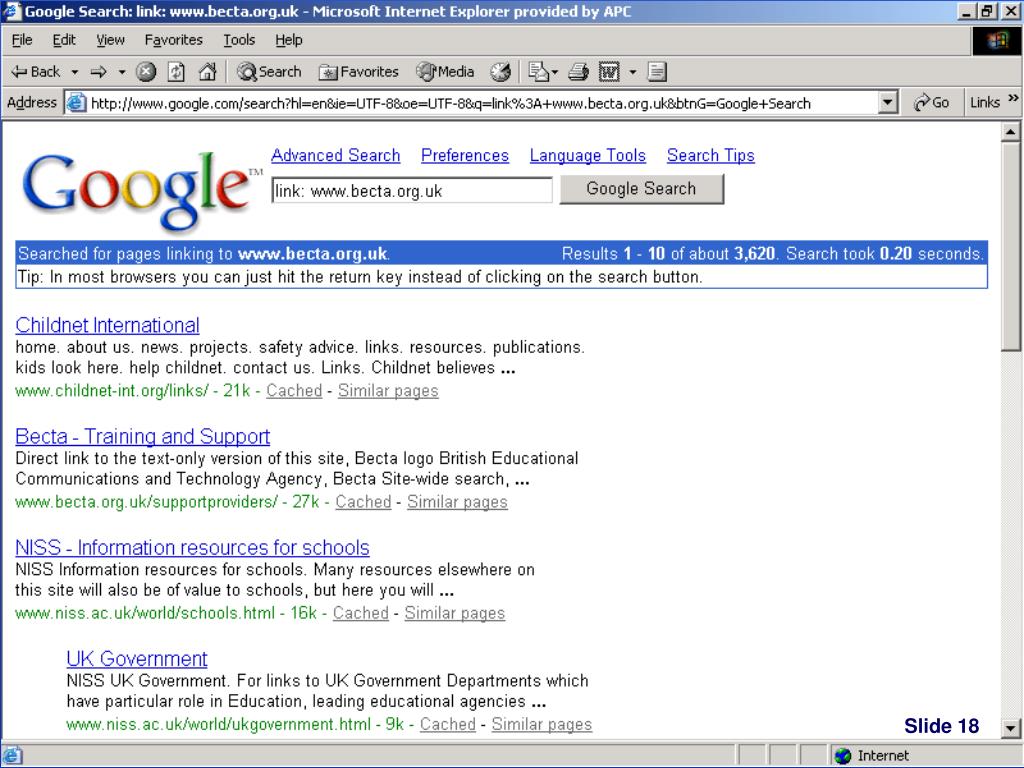Viewport: 1024px width, 768px height.
Task: Click the IE page icon in status bar
Action: point(12,756)
